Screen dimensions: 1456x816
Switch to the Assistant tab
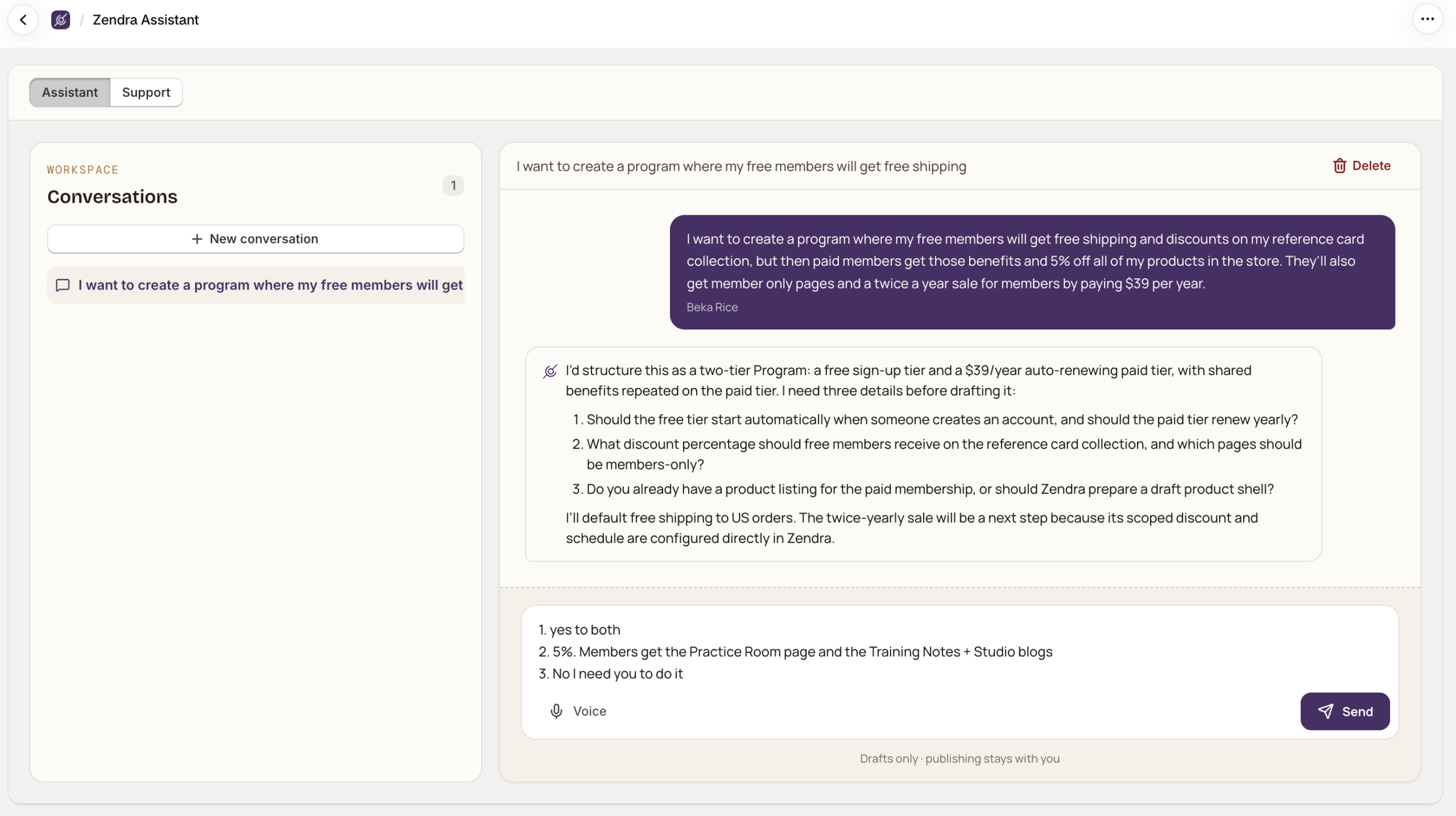point(70,92)
